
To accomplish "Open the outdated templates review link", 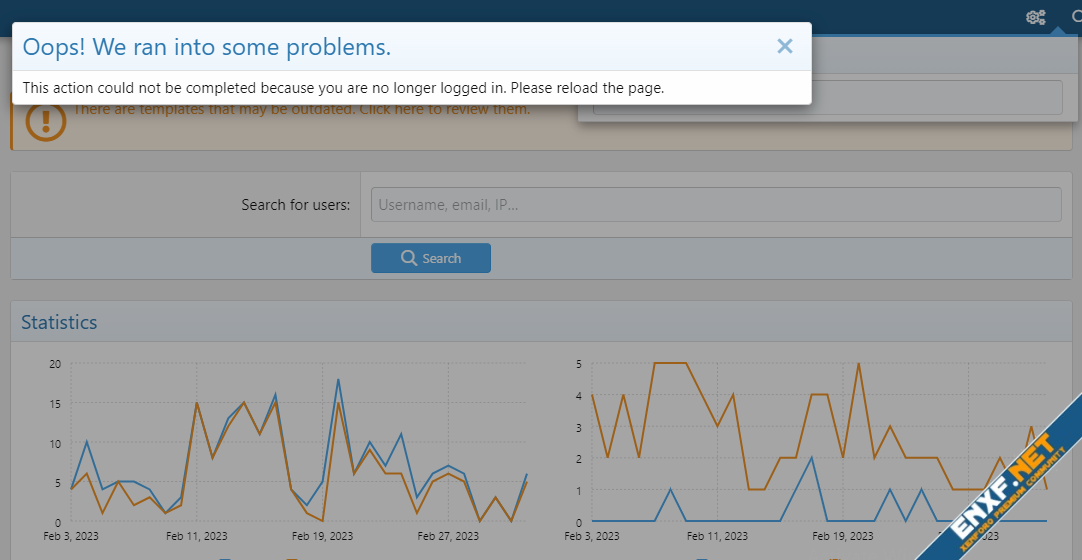I will (x=301, y=109).
